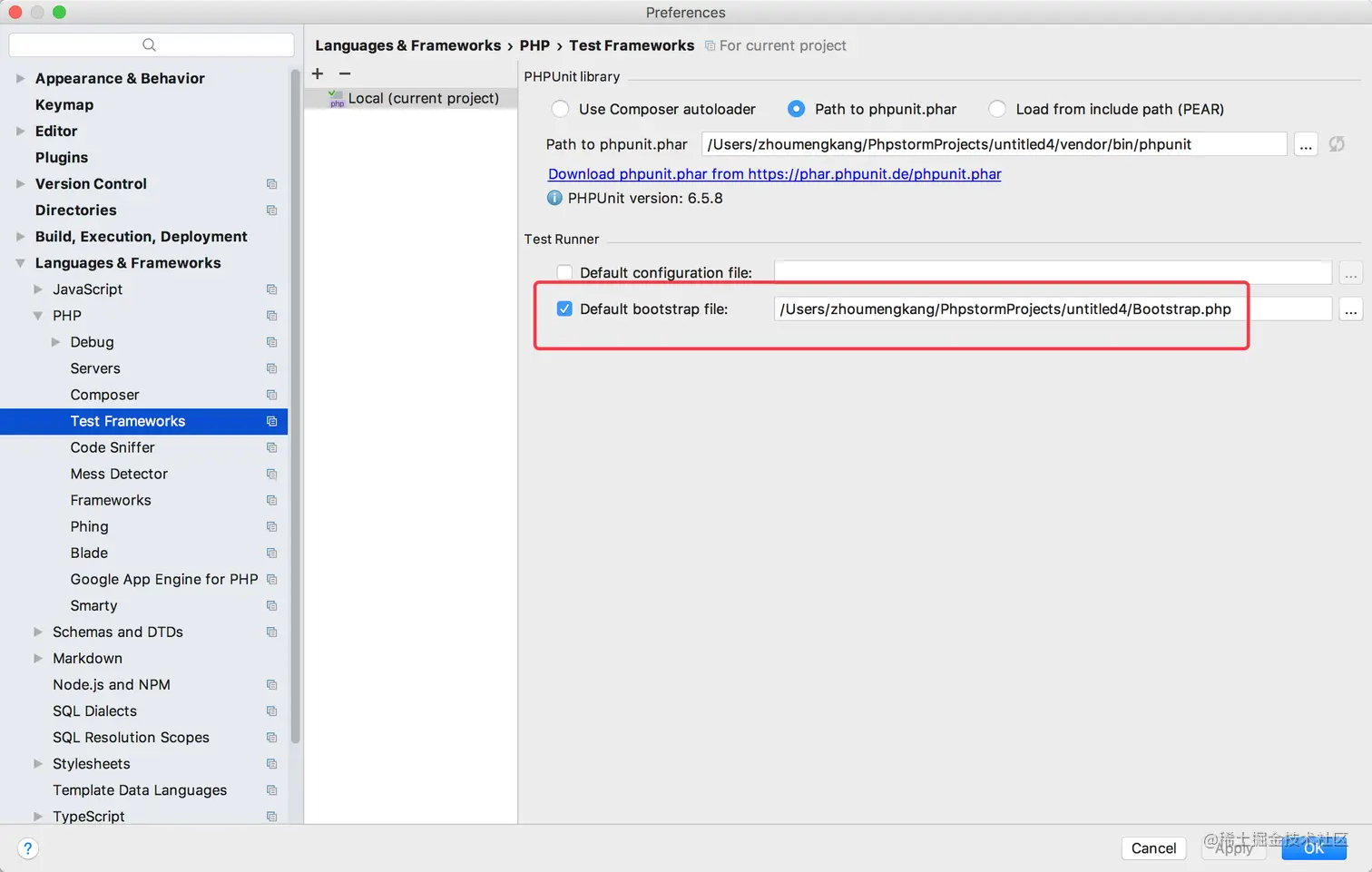This screenshot has width=1372, height=872.
Task: Click the Default configuration file field
Action: [1053, 273]
